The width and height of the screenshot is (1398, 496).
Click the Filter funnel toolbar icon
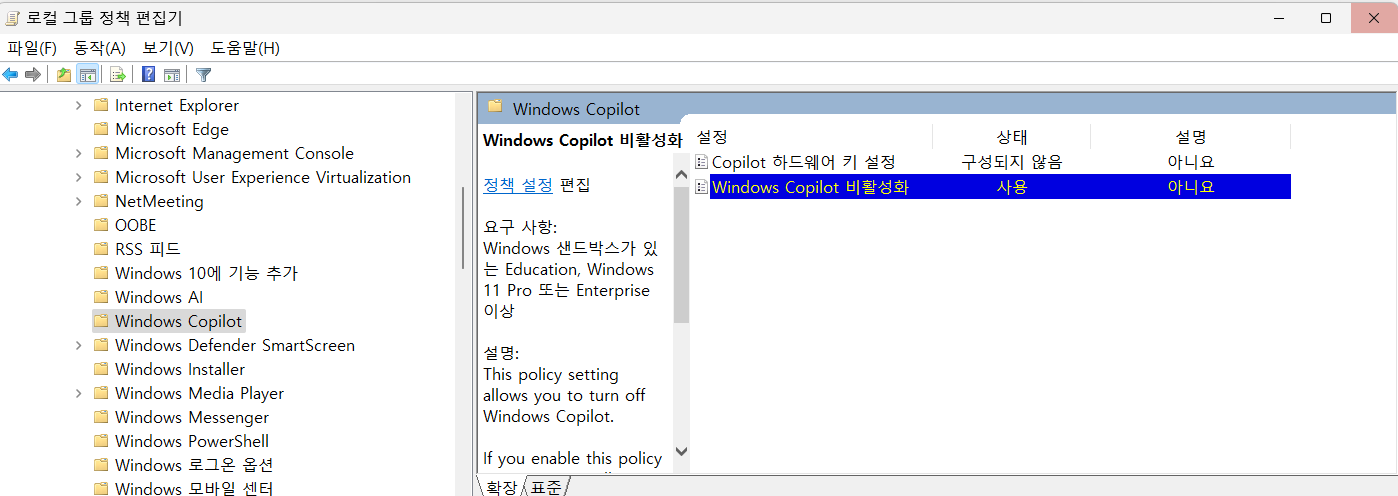coord(203,75)
